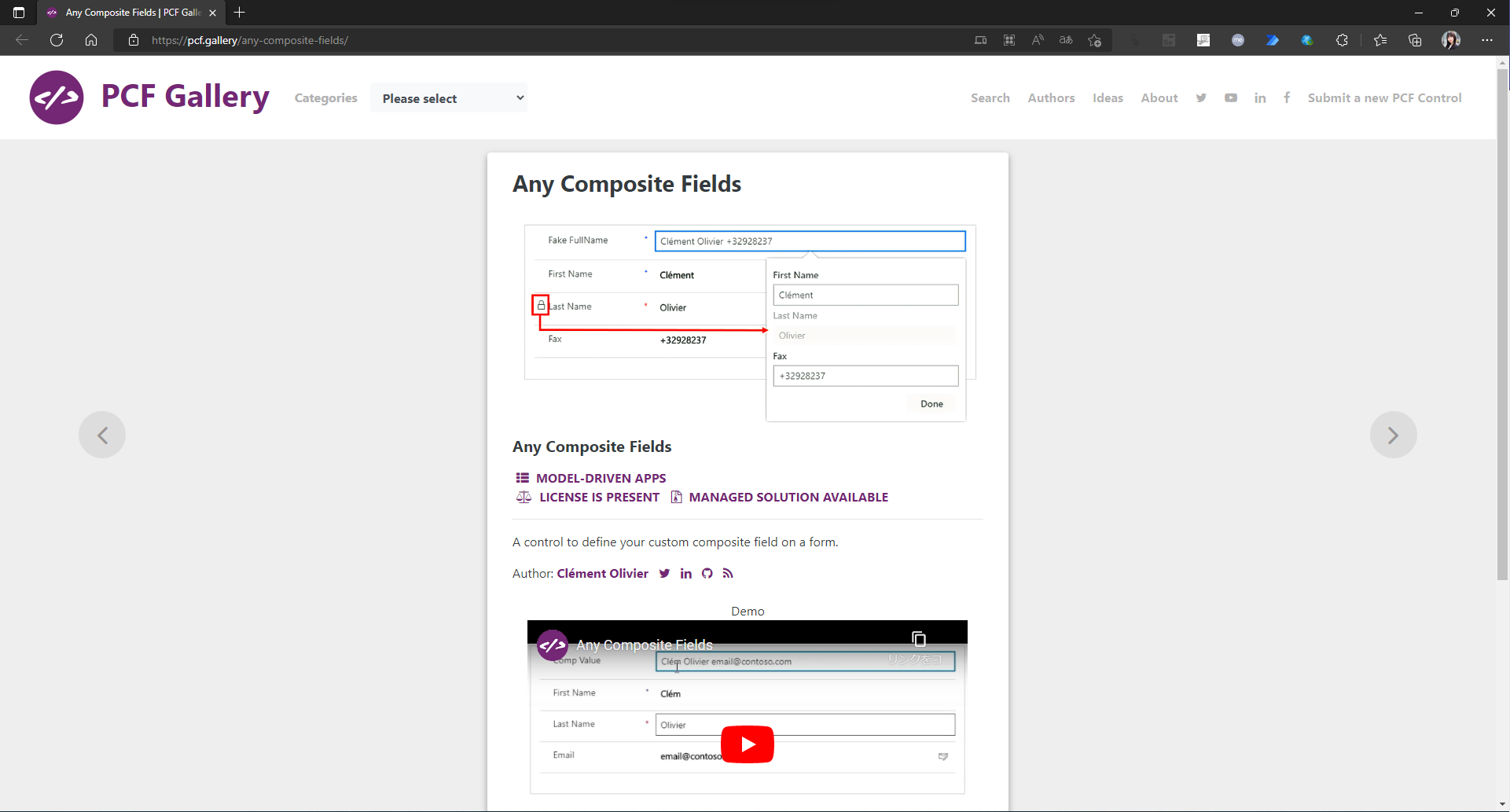Image resolution: width=1510 pixels, height=812 pixels.
Task: Click the Ideas navigation item
Action: tap(1108, 97)
